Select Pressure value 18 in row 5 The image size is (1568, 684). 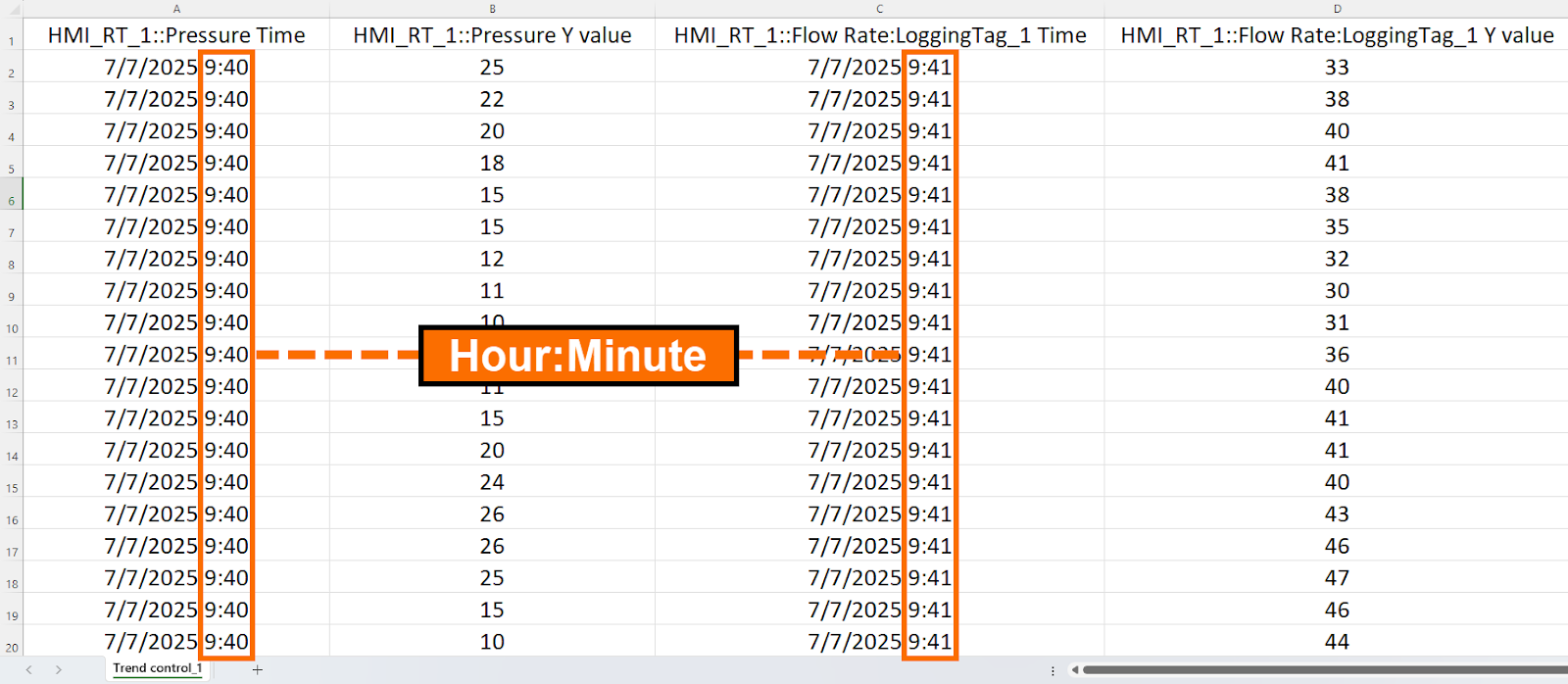pos(492,163)
